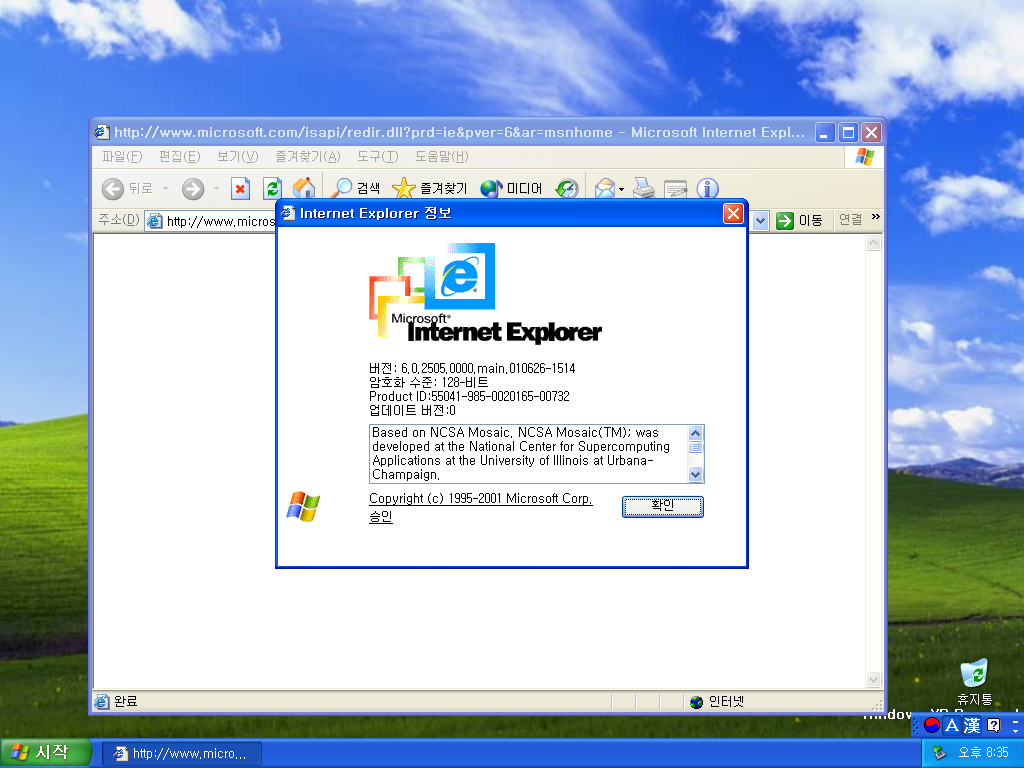Click the Internet Explorer logo image in dialog

pos(485,293)
